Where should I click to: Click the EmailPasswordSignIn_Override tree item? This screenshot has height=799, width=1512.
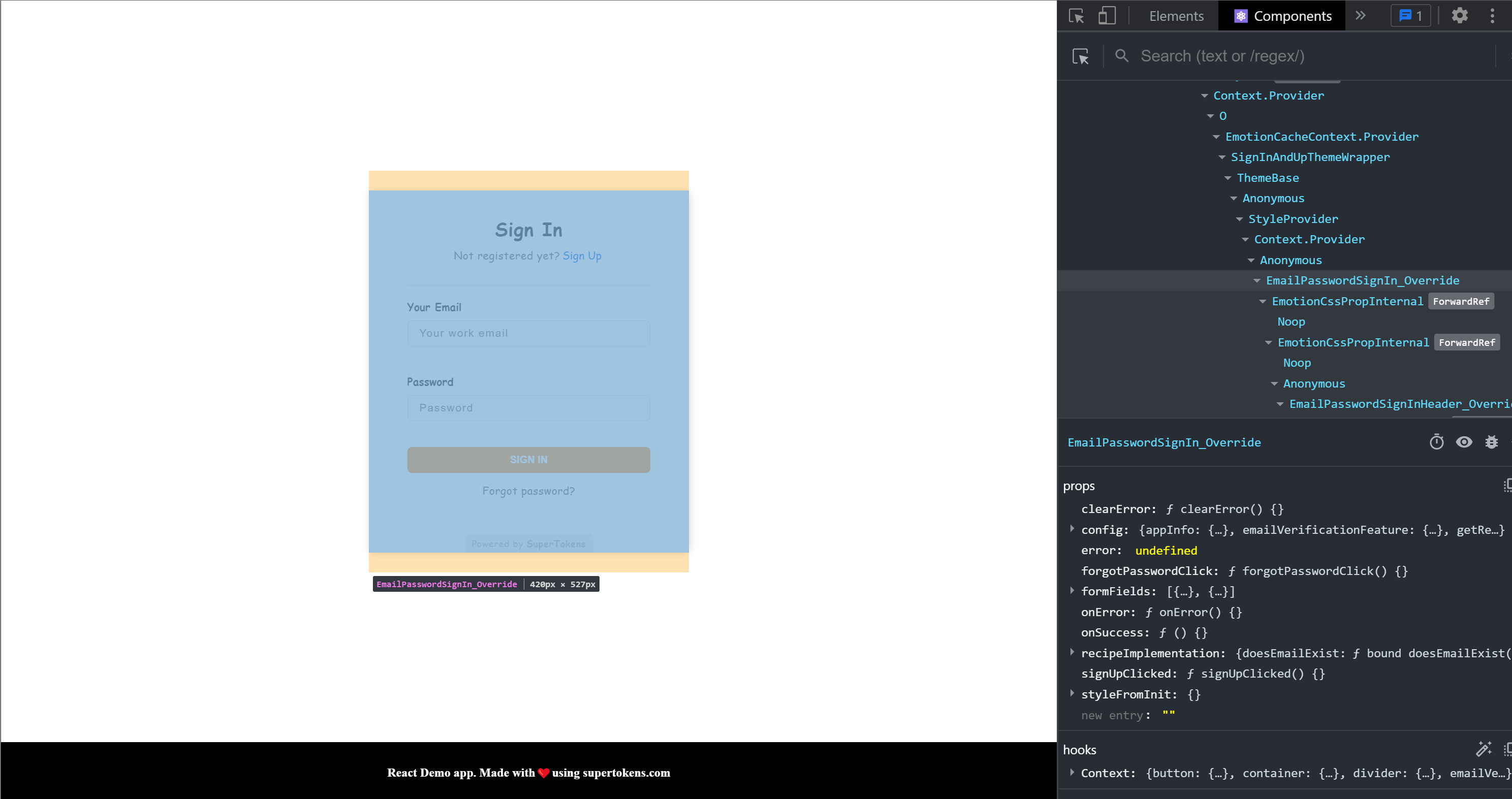coord(1363,280)
